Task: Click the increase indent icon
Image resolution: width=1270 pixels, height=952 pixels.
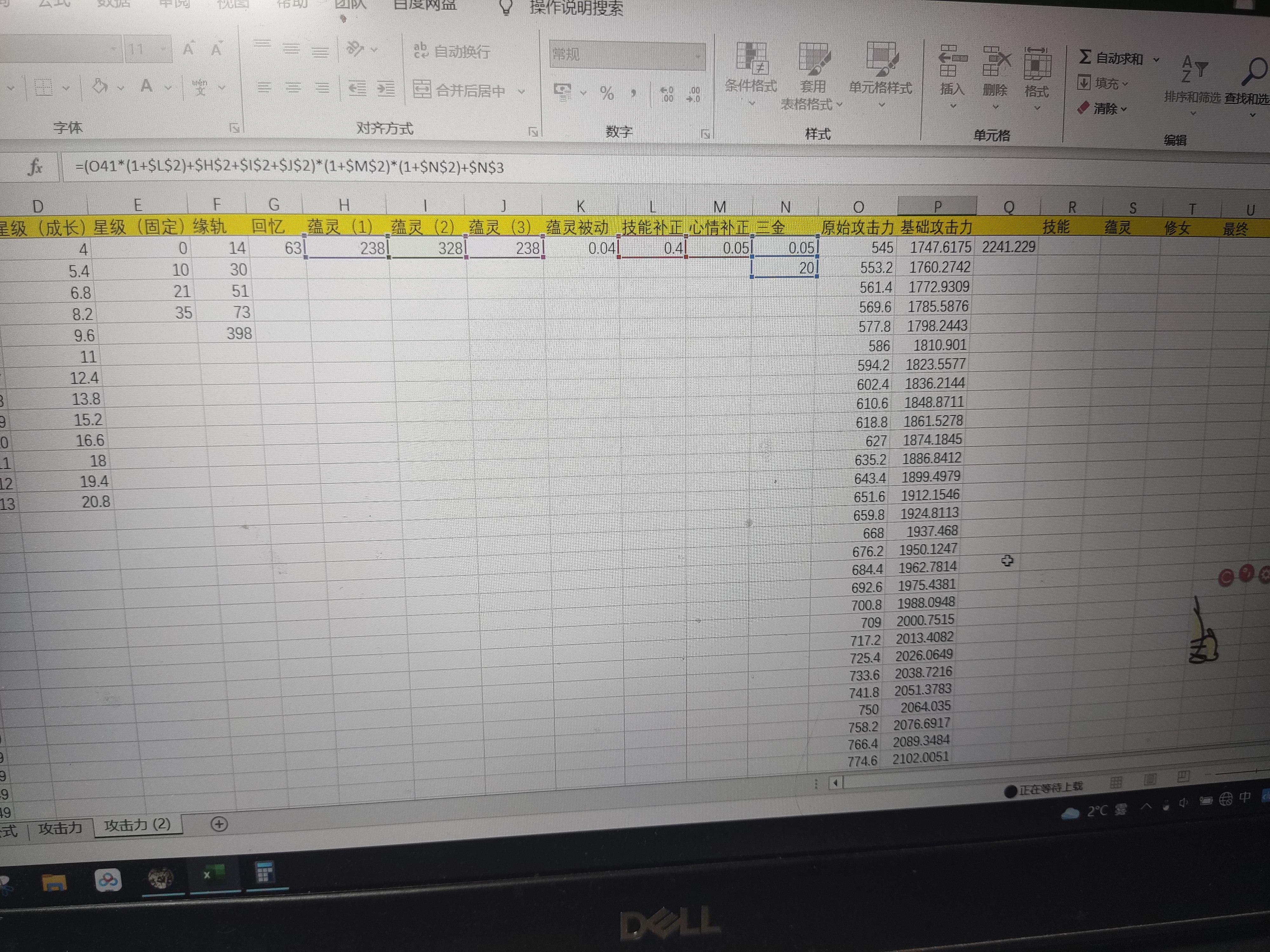Action: click(x=385, y=89)
